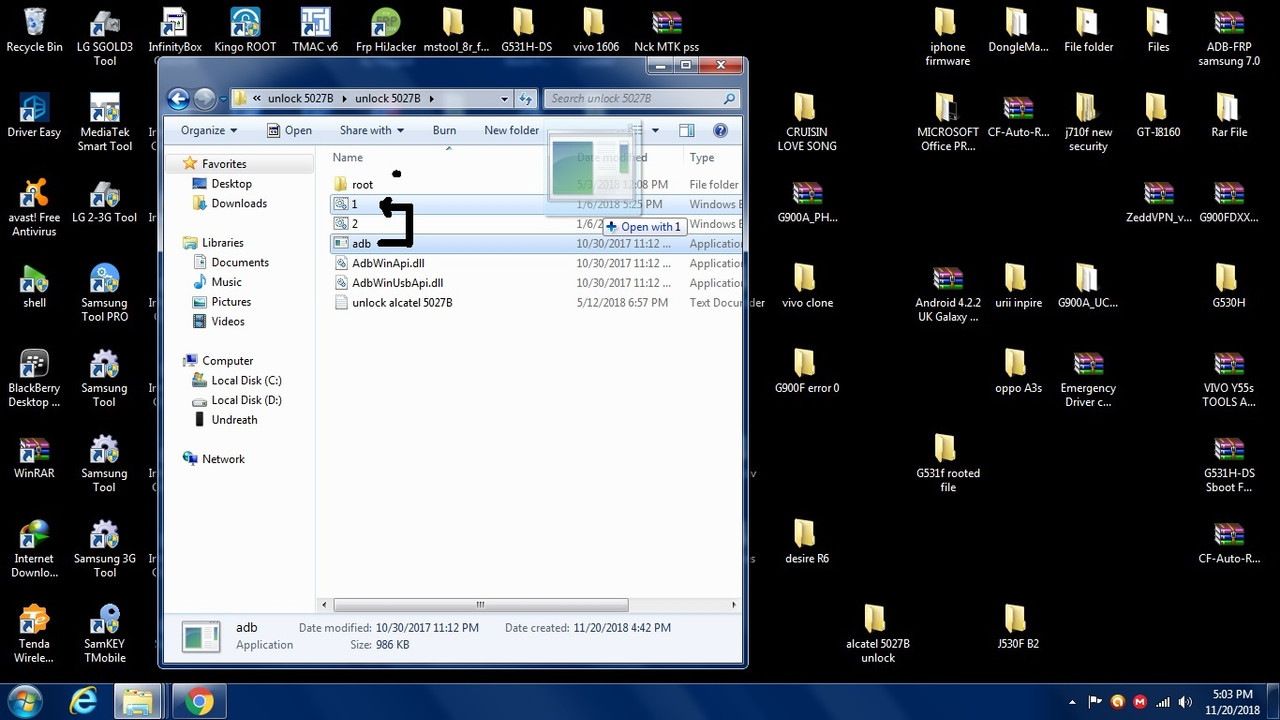Screen dimensions: 1280x720
Task: Open CRUISIN LOVE SONG folder
Action: (x=807, y=122)
